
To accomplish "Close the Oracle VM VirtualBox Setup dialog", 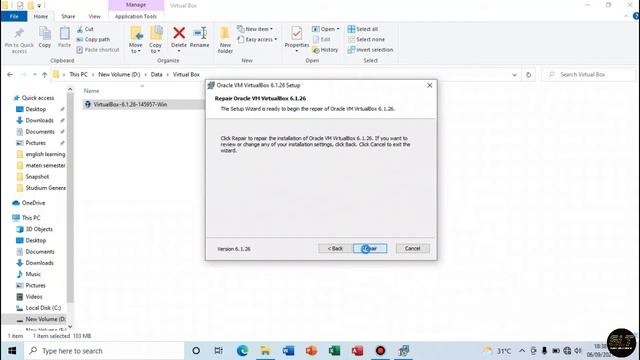I will (429, 85).
